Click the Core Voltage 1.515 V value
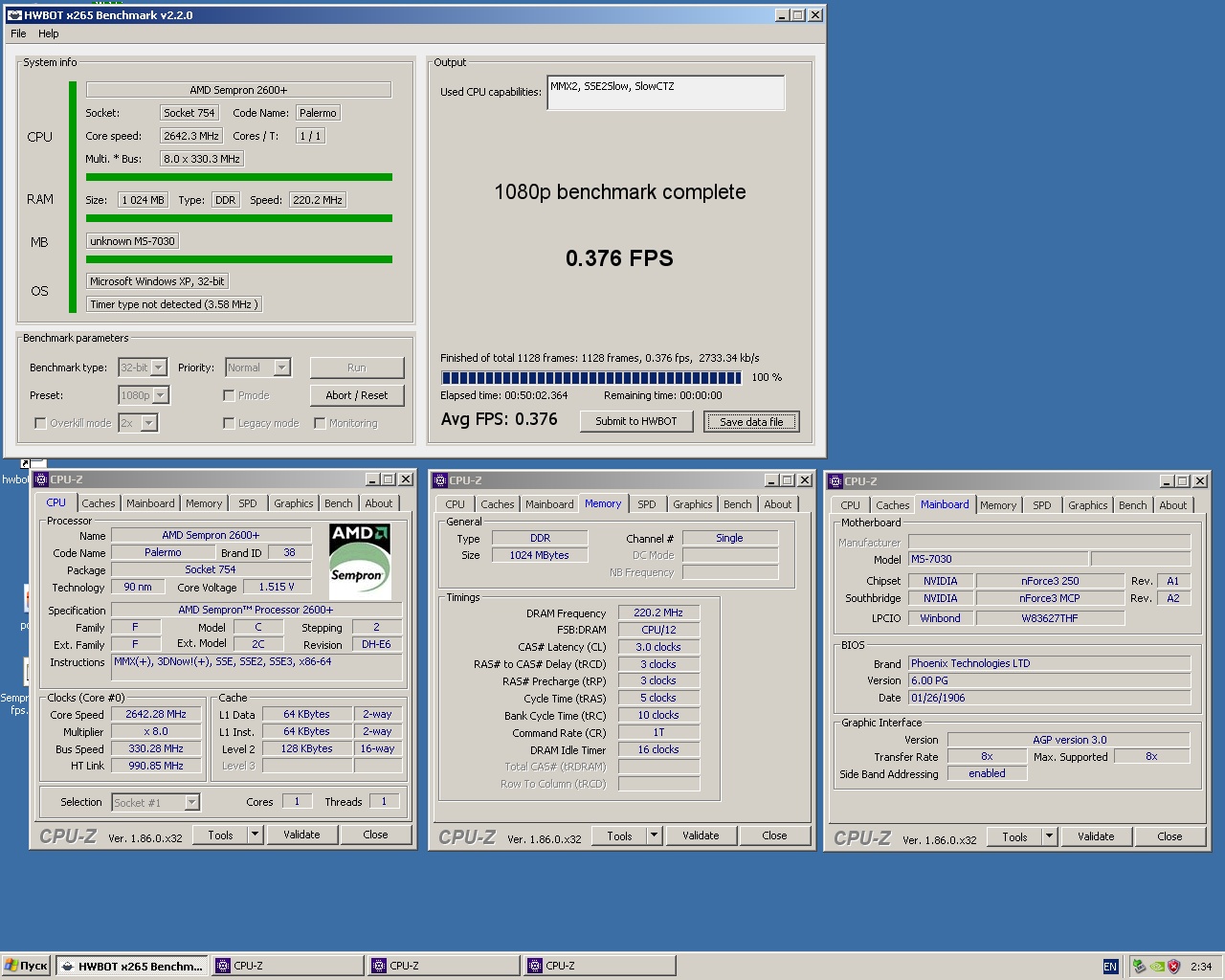The width and height of the screenshot is (1225, 980). point(277,587)
